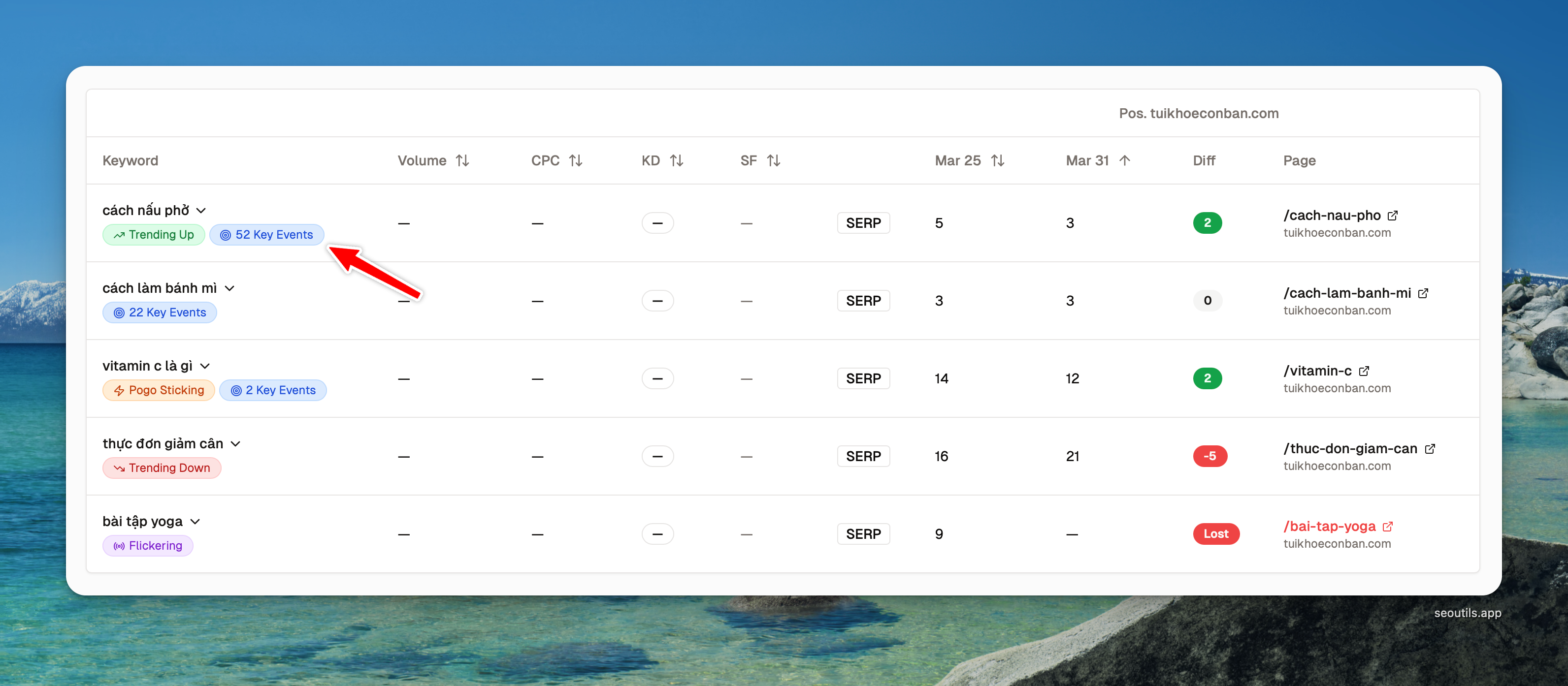
Task: Expand the bài tập yoga keyword
Action: tap(196, 522)
